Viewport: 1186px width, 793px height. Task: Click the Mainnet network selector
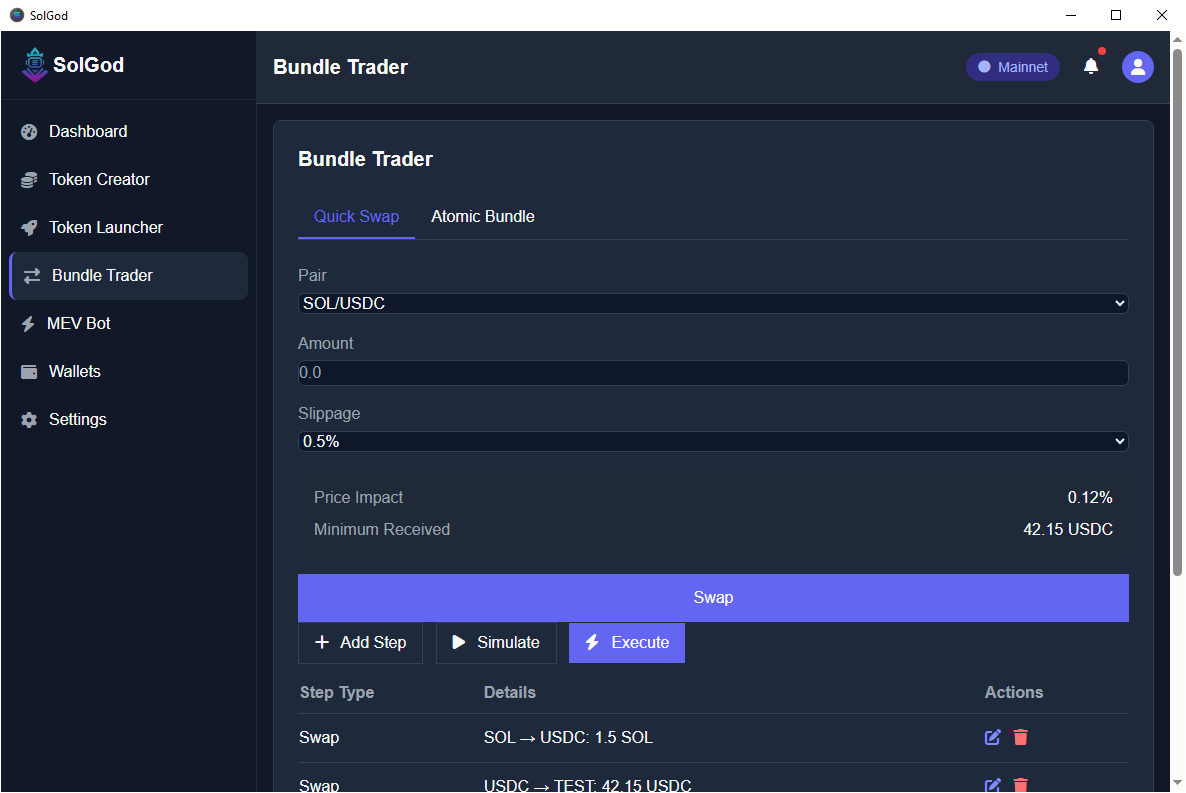[1012, 67]
